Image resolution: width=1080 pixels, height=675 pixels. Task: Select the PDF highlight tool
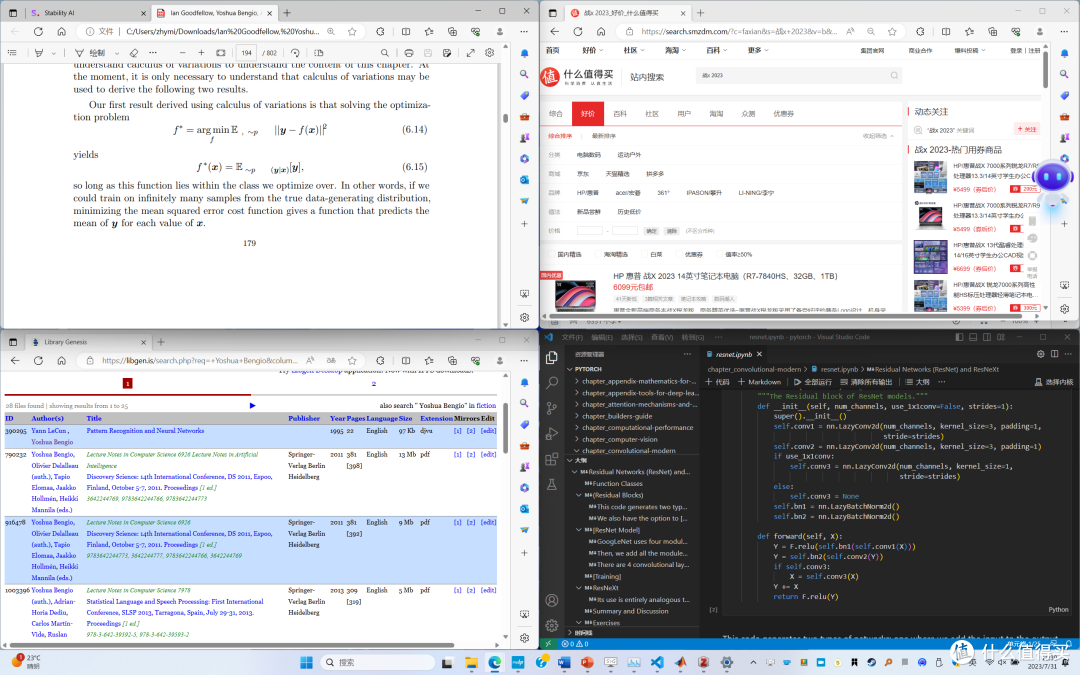(x=39, y=53)
